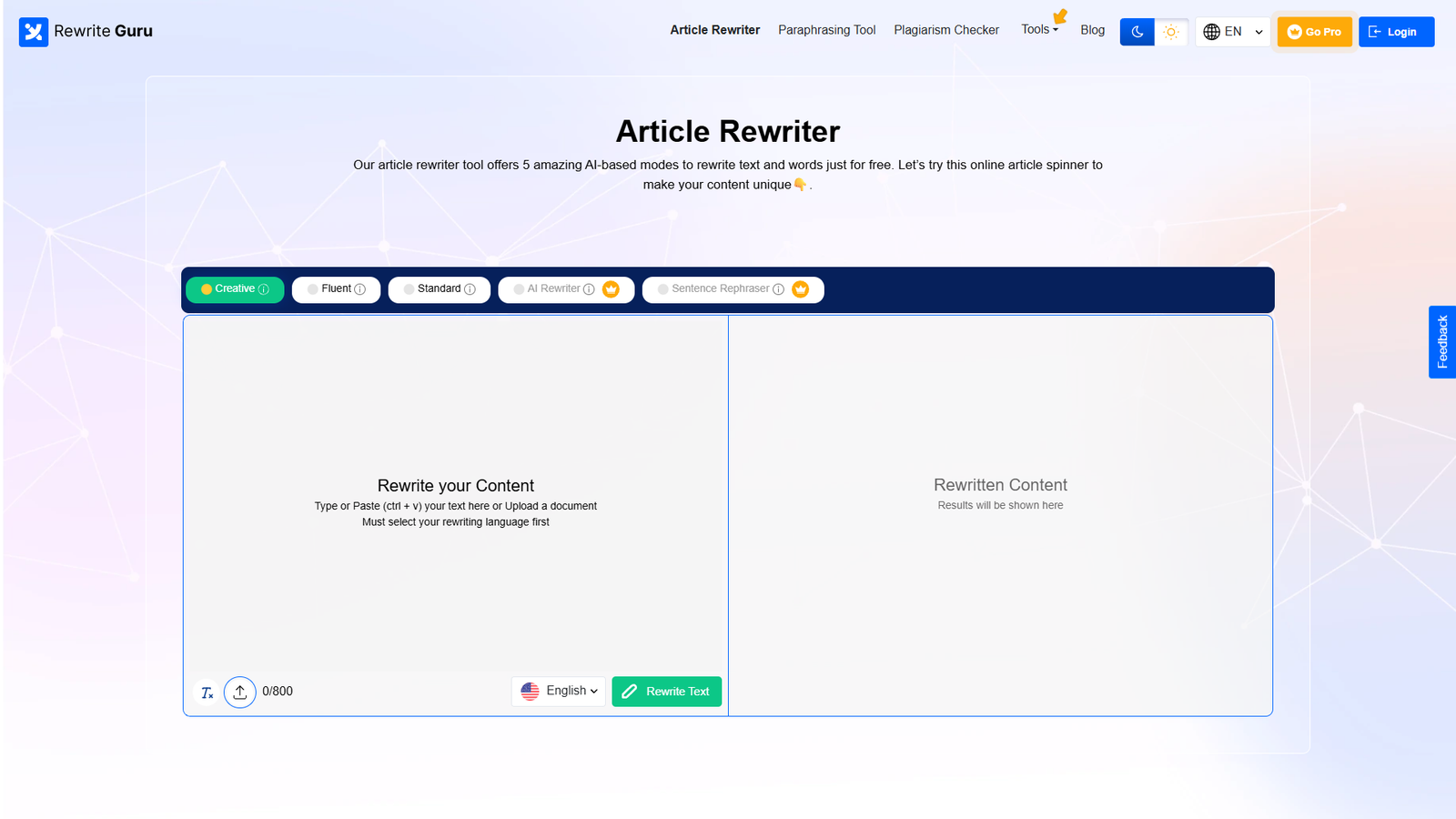Viewport: 1456px width, 819px height.
Task: Open the Feedback side tab
Action: pyautogui.click(x=1442, y=342)
